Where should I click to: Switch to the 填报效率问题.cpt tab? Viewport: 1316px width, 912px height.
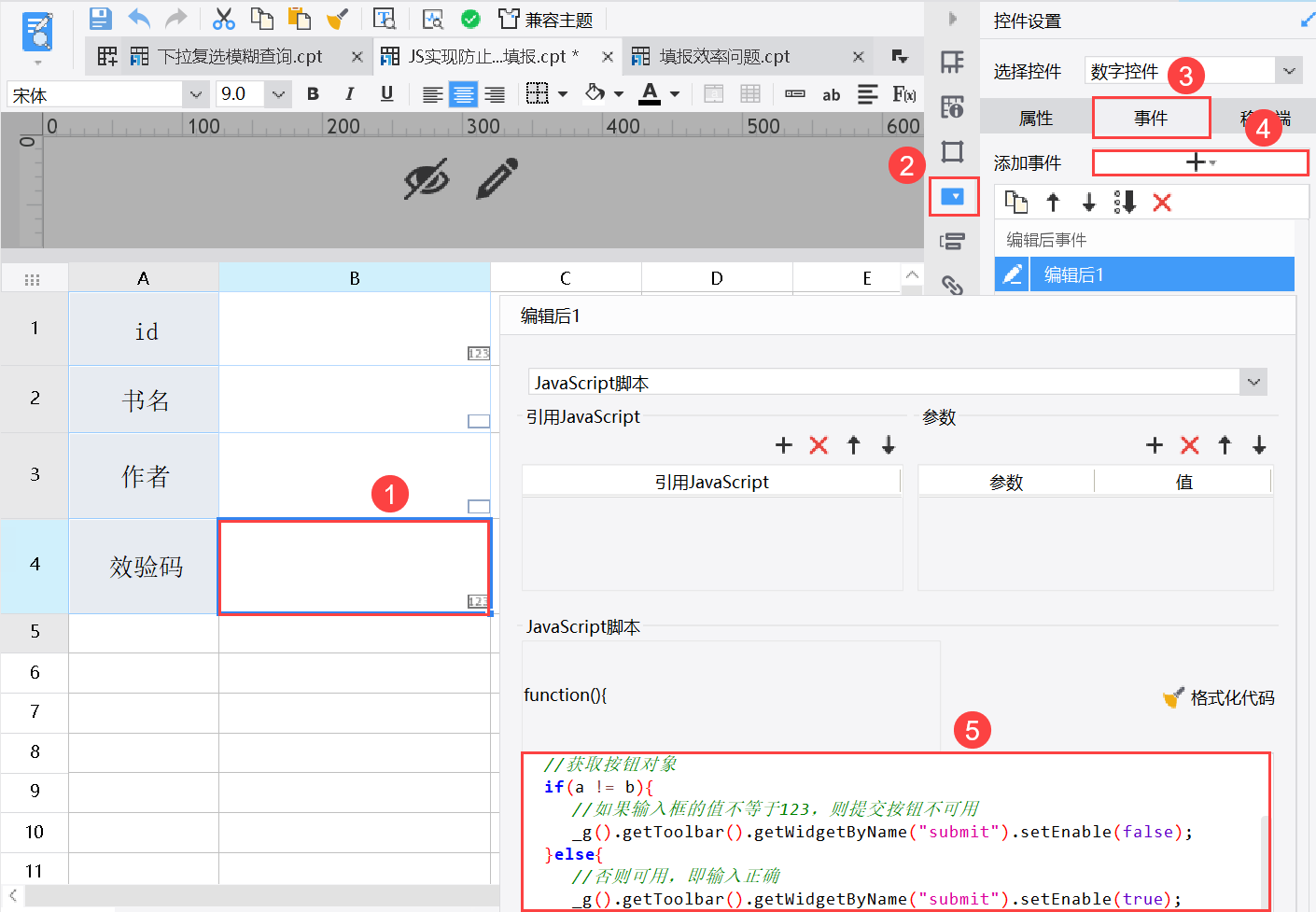(x=724, y=57)
